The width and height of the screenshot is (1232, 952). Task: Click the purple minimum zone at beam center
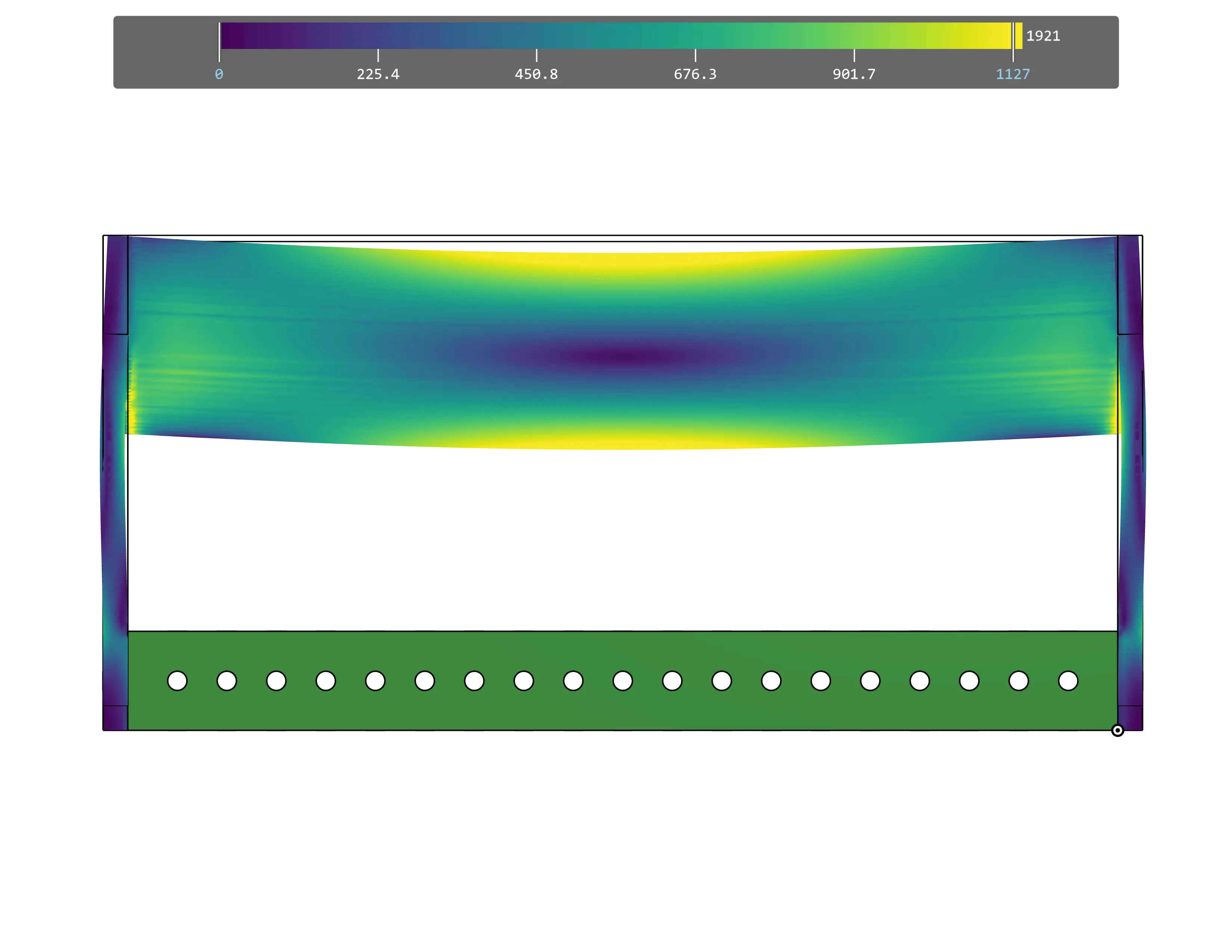pyautogui.click(x=620, y=357)
